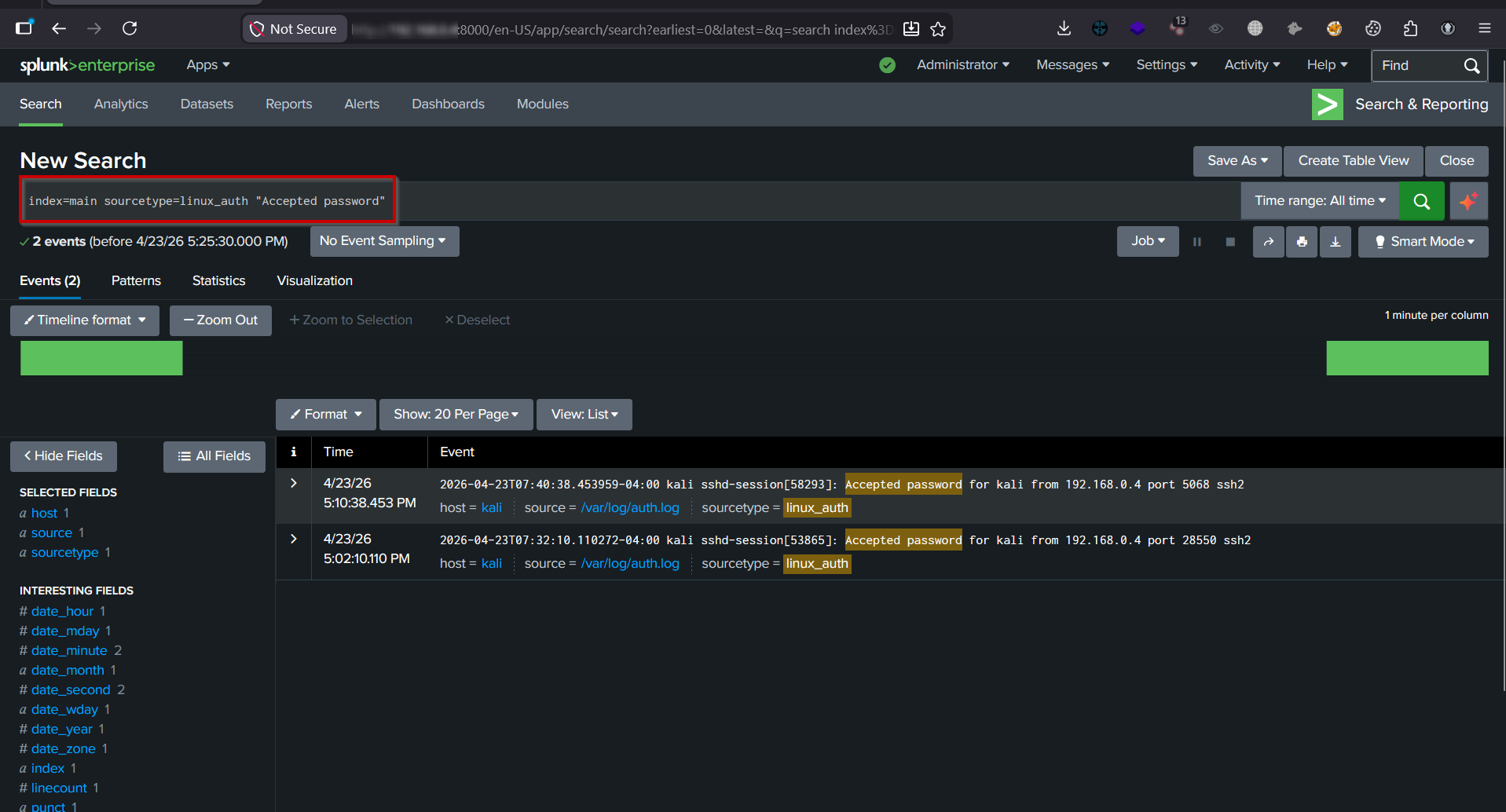This screenshot has height=812, width=1506.
Task: Select the host field in Selected Fields
Action: click(45, 514)
